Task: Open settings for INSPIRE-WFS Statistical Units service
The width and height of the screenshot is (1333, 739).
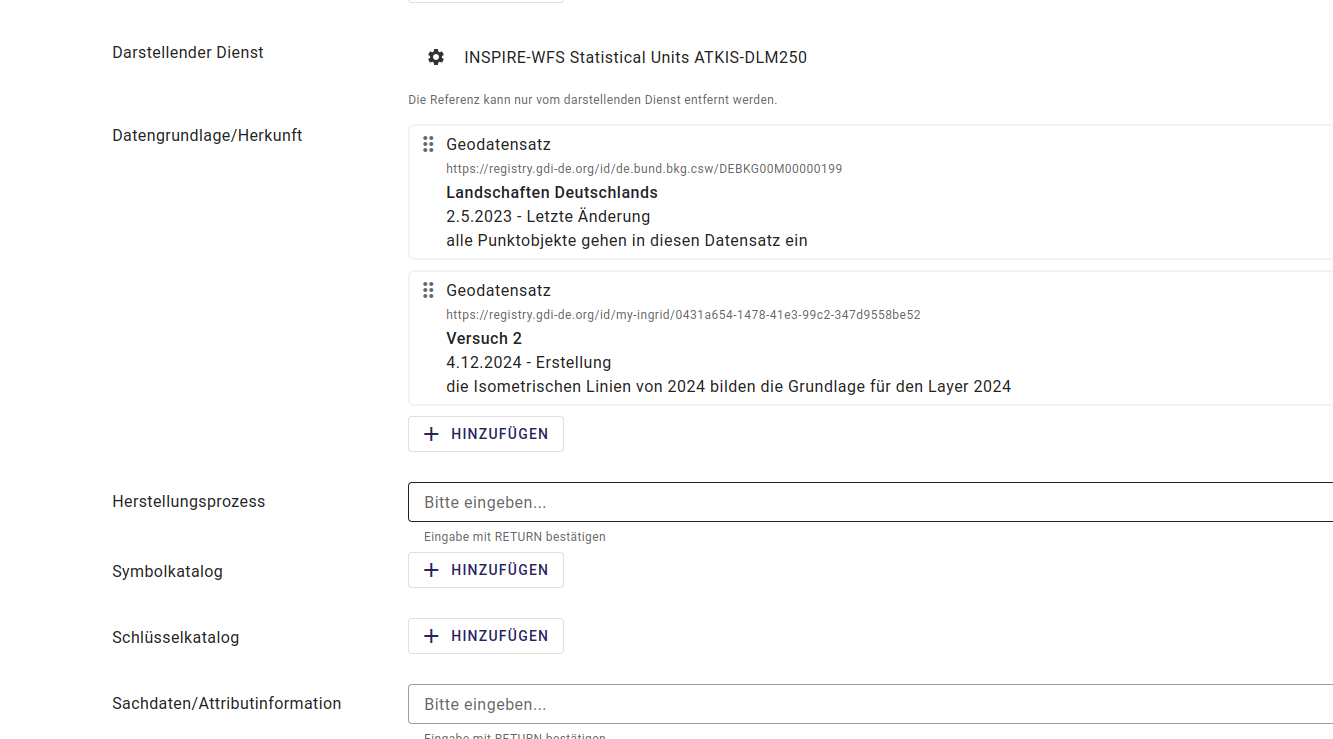Action: tap(435, 57)
